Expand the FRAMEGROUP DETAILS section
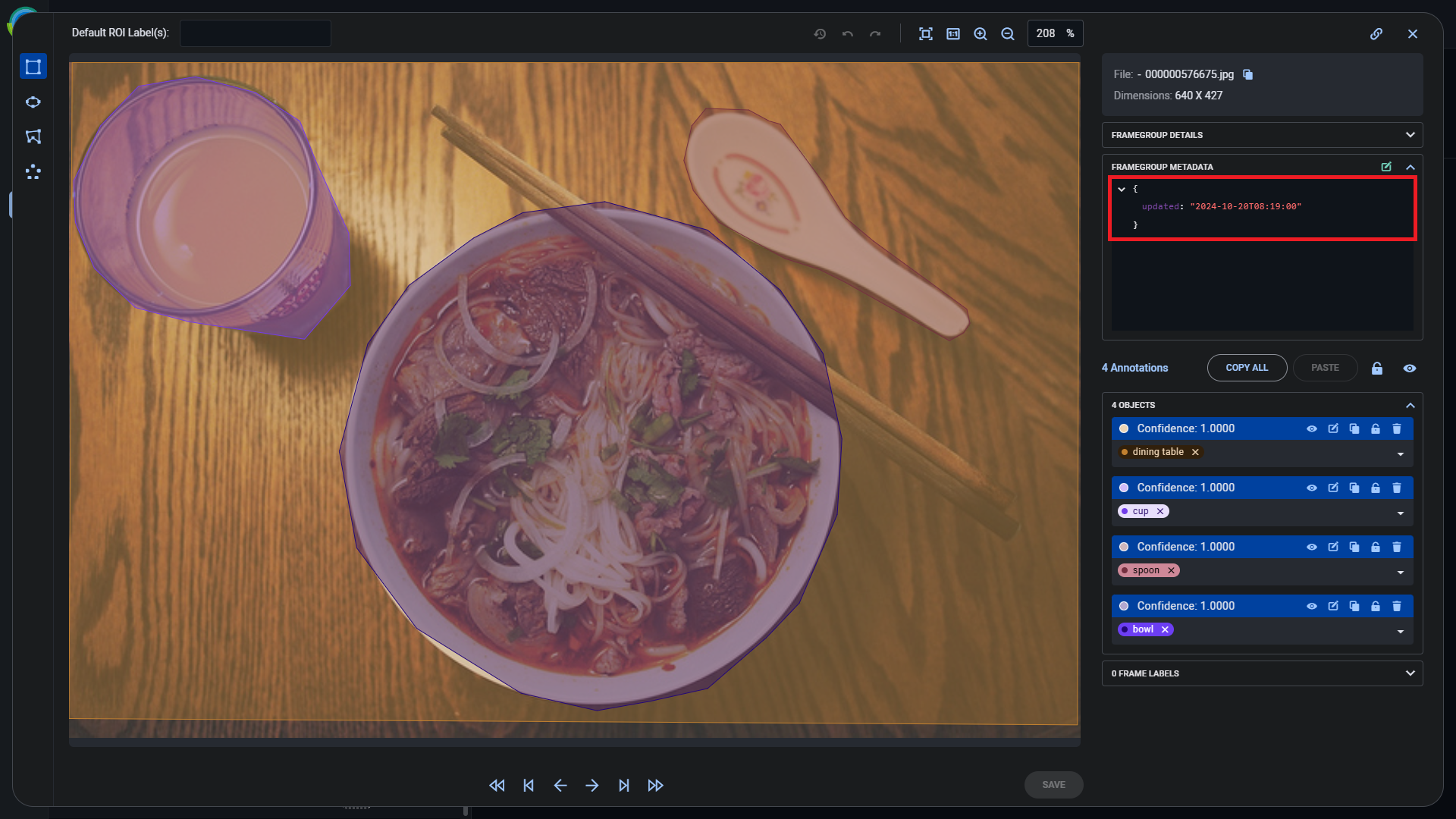 point(1410,134)
